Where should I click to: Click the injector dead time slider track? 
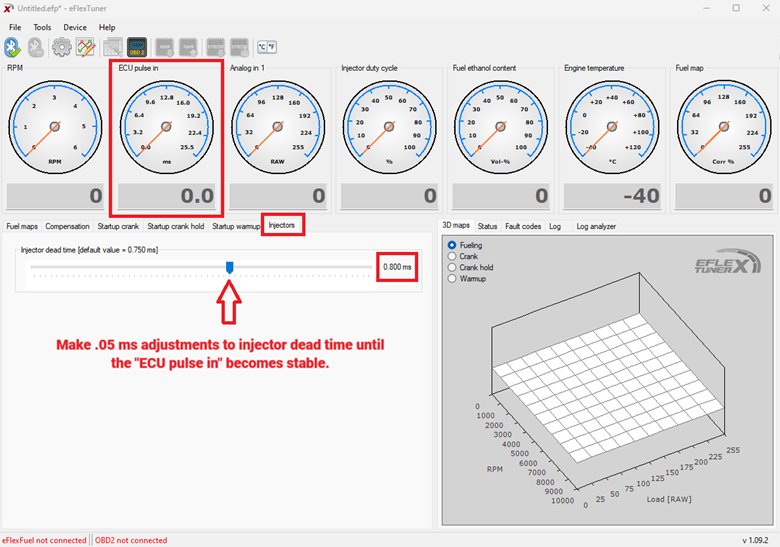click(x=201, y=267)
